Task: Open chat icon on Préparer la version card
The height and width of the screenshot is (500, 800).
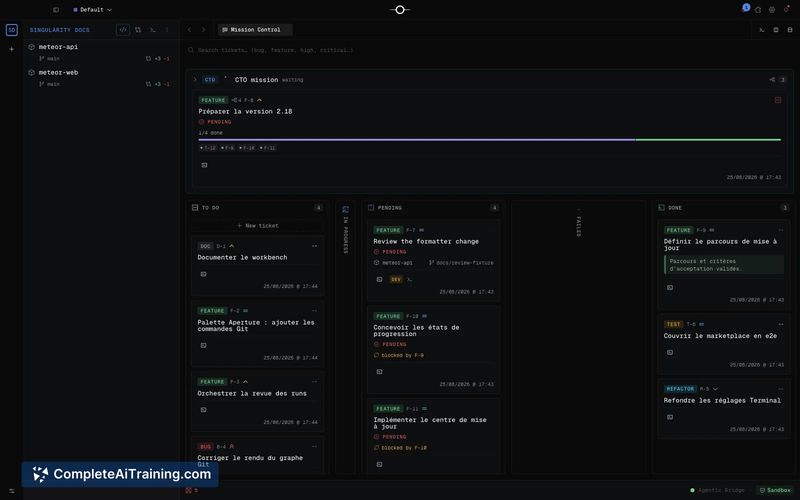Action: point(205,165)
